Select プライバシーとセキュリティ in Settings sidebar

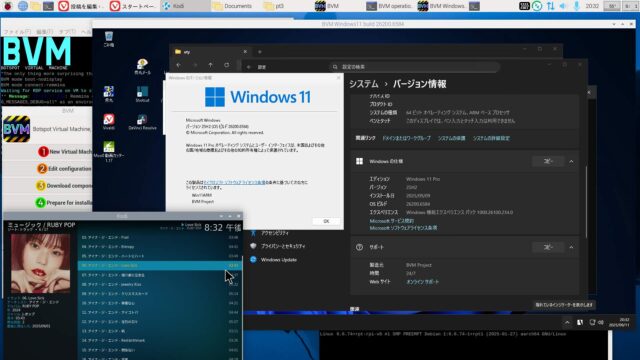point(283,246)
